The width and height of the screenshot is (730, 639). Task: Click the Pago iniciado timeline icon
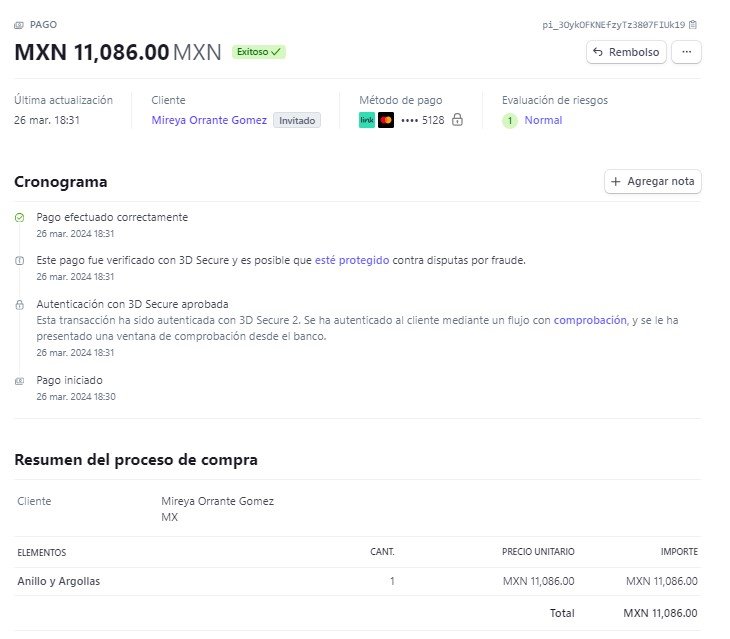(x=20, y=381)
